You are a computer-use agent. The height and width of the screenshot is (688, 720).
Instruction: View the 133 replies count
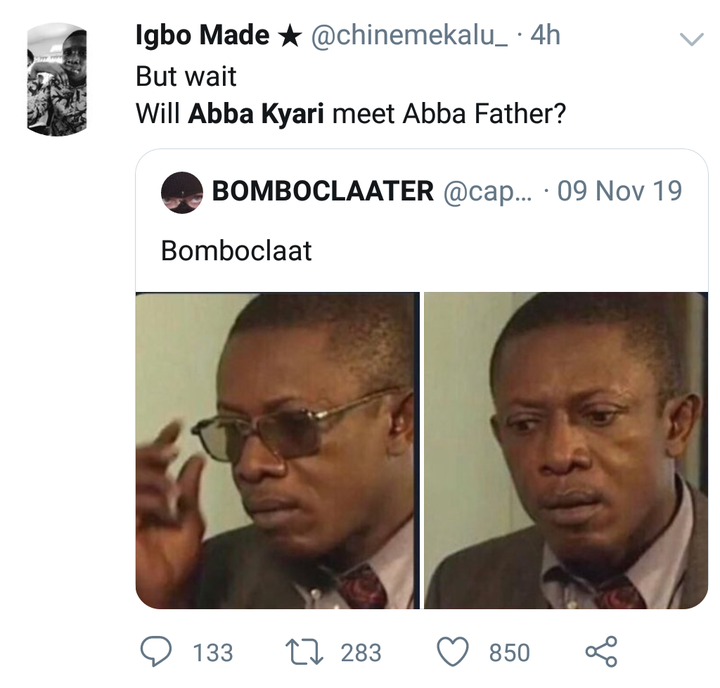coord(213,653)
